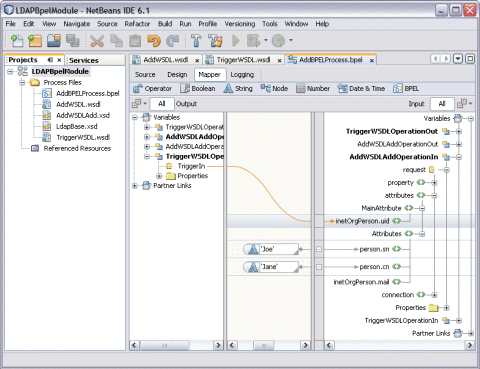Viewport: 480px width, 369px height.
Task: Maximize the editor window with the square button
Action: [x=470, y=59]
